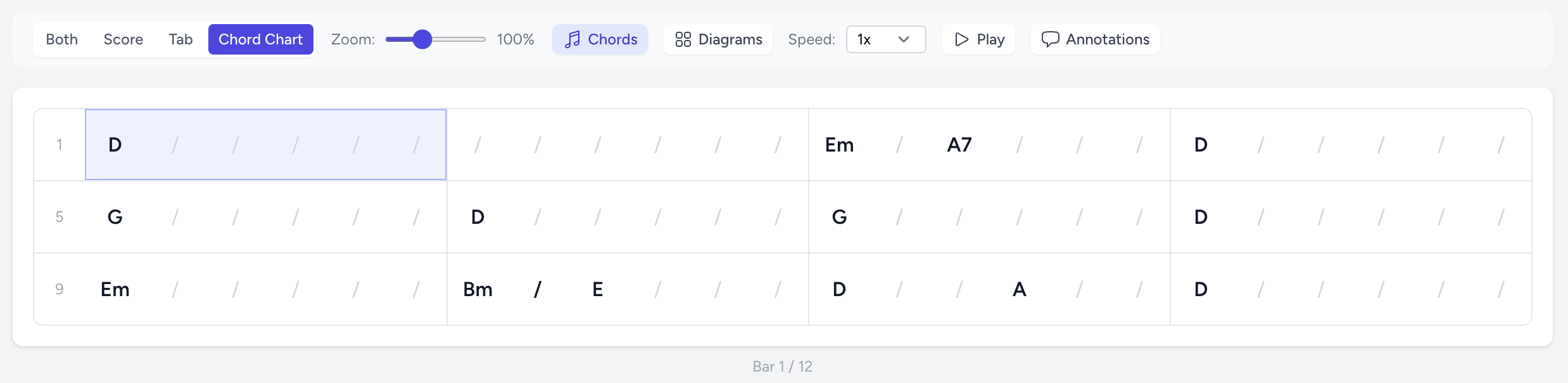Viewport: 1568px width, 383px height.
Task: Enable the Annotations overlay
Action: (x=1095, y=39)
